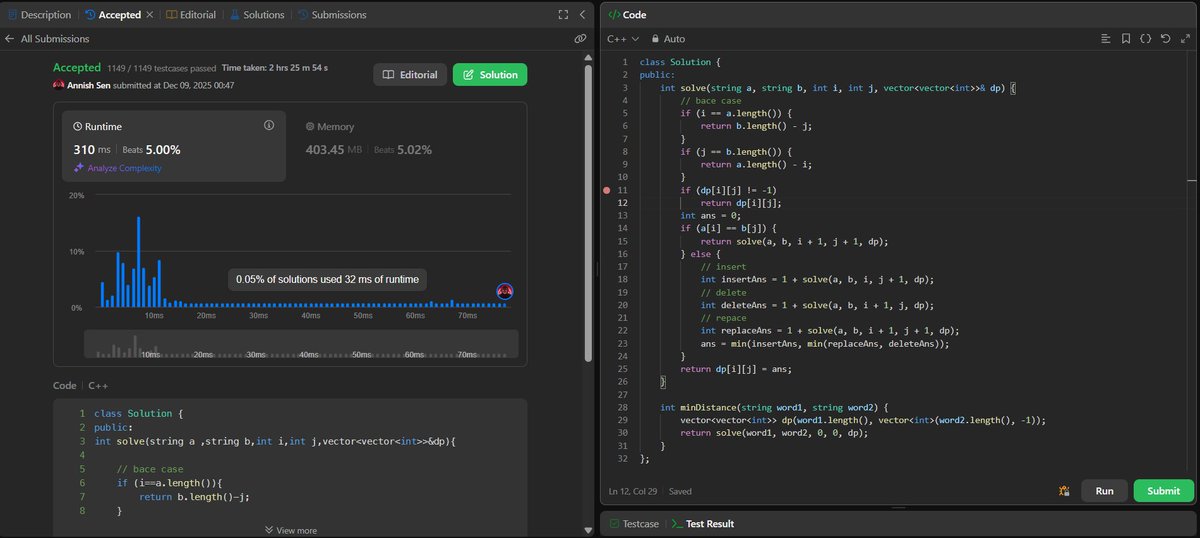Select the Accepted tab label
Viewport: 1200px width, 538px height.
pos(119,15)
